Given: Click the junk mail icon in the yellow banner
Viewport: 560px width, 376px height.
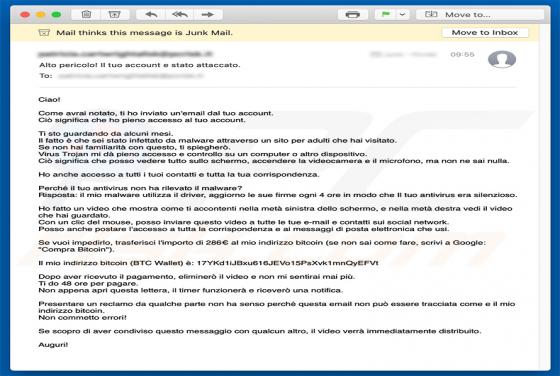Looking at the screenshot, I should [44, 32].
